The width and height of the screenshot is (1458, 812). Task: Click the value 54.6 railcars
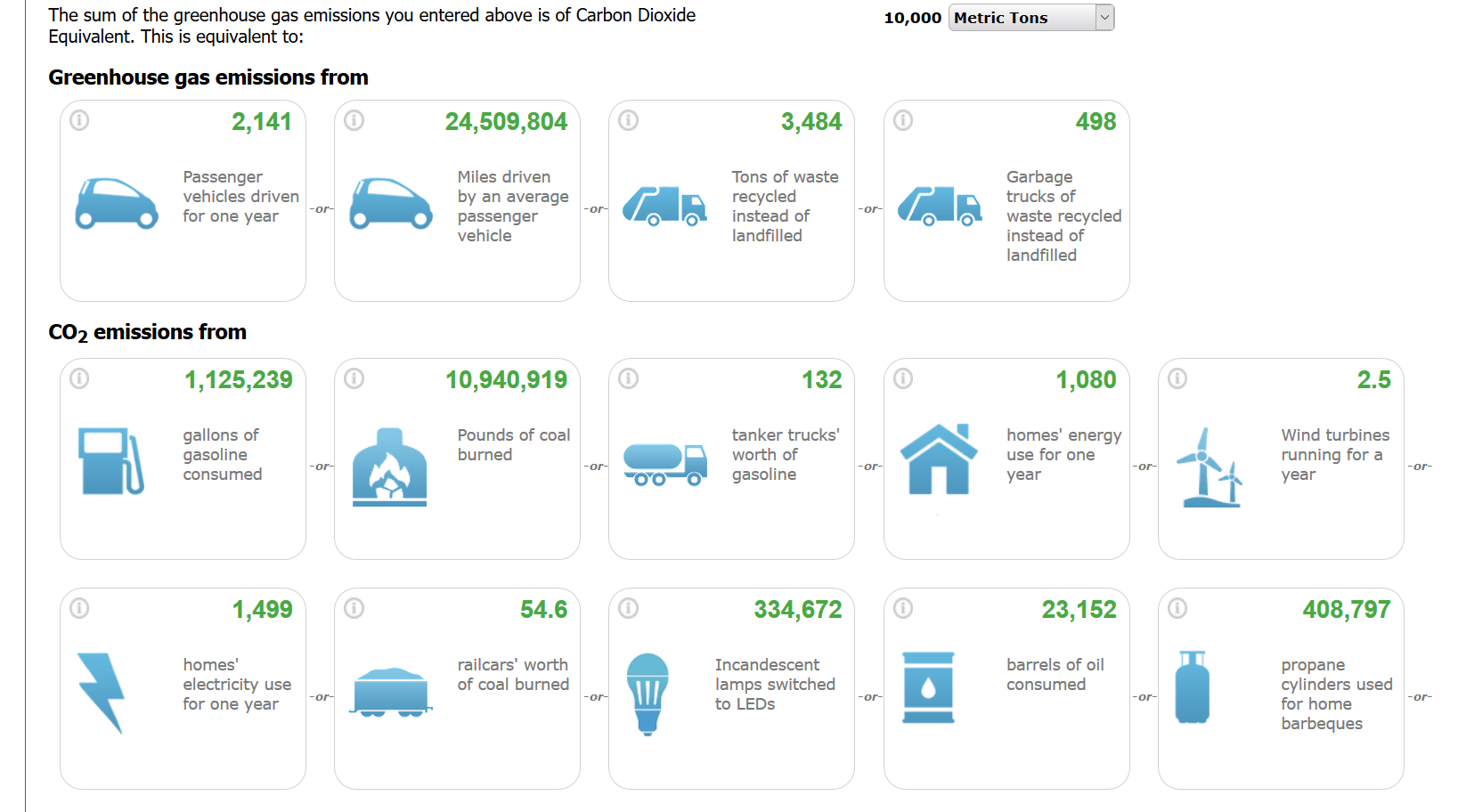(x=543, y=610)
